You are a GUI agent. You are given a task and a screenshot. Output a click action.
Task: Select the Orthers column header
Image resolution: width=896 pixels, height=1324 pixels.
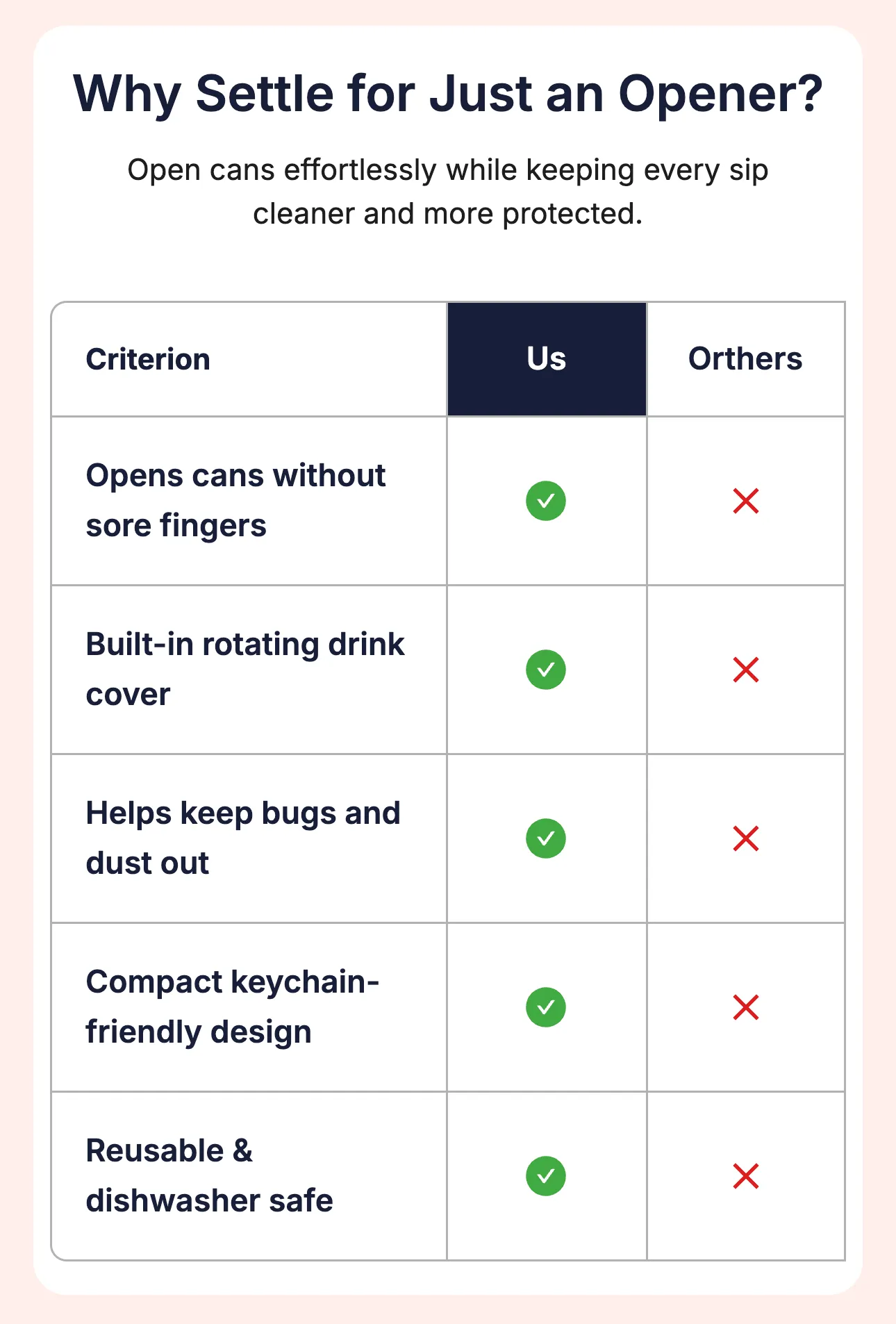pos(745,359)
